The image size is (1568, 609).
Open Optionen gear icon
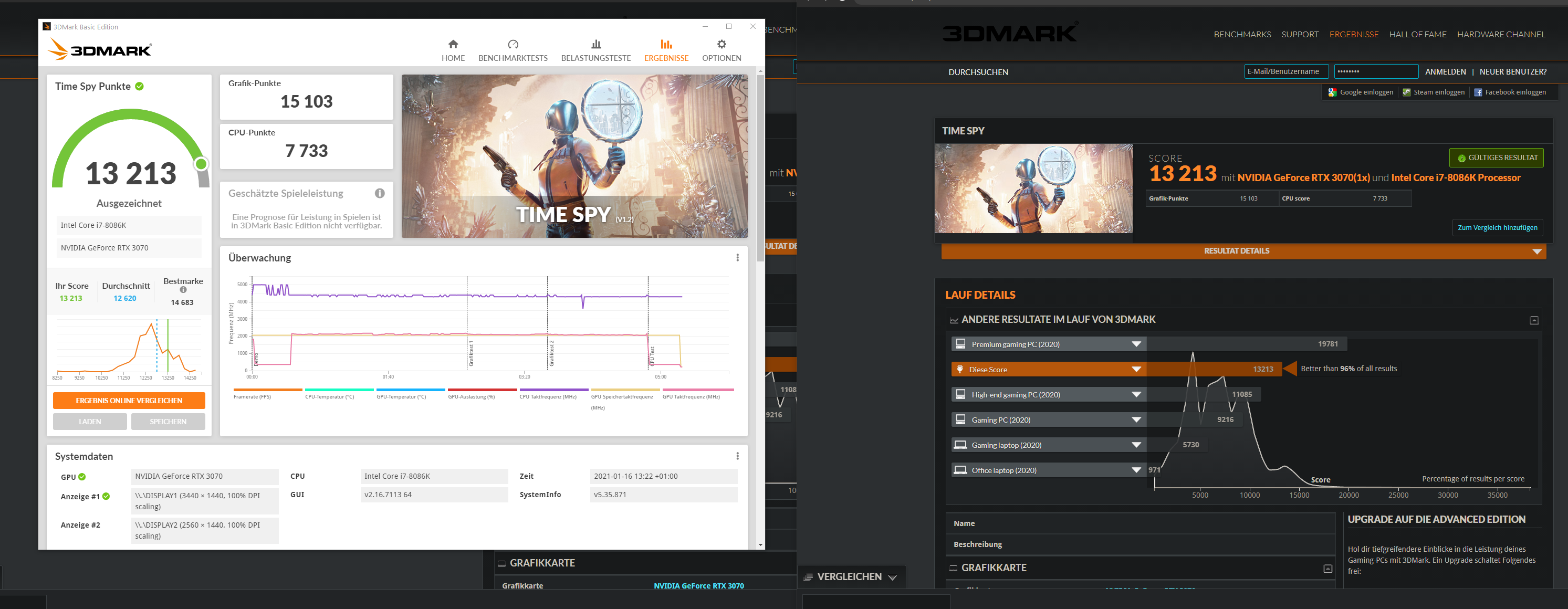point(722,45)
